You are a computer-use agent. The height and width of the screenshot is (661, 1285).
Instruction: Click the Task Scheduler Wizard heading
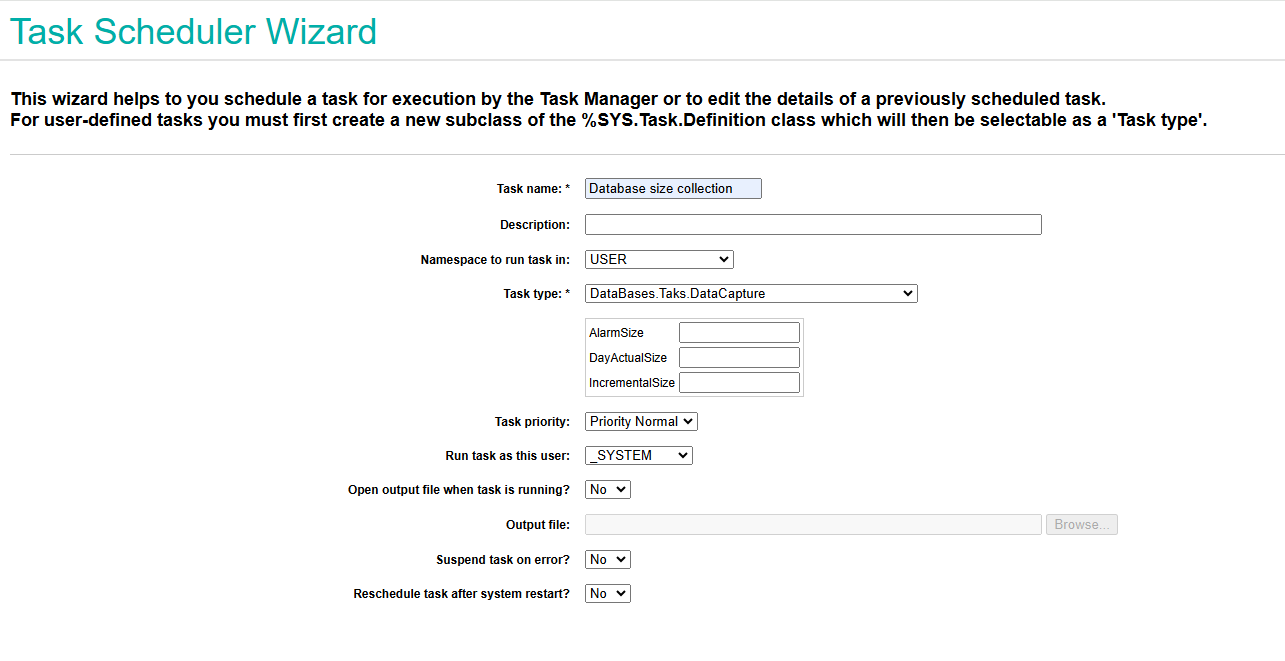194,32
